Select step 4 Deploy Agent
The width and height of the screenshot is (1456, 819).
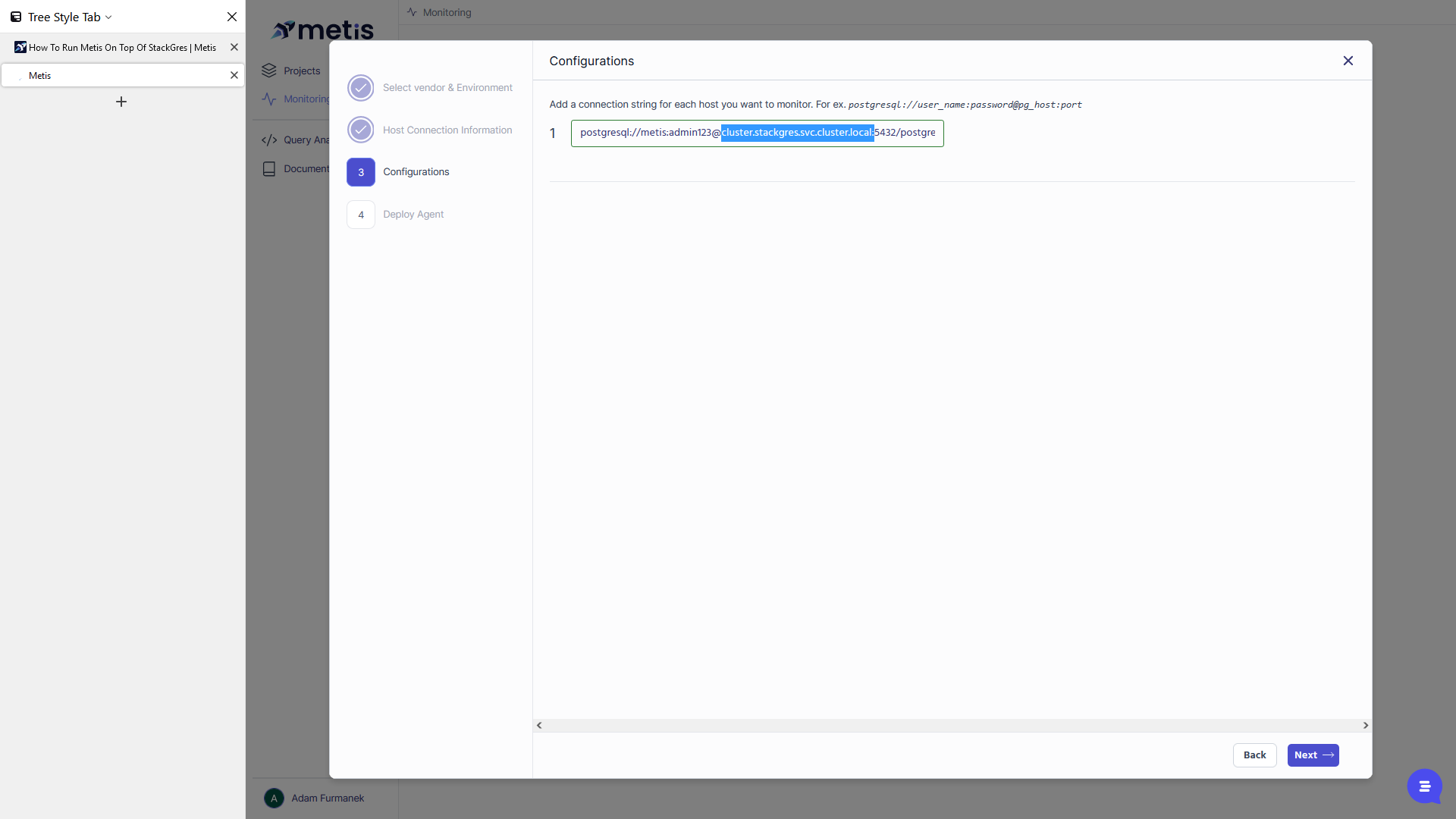click(361, 215)
